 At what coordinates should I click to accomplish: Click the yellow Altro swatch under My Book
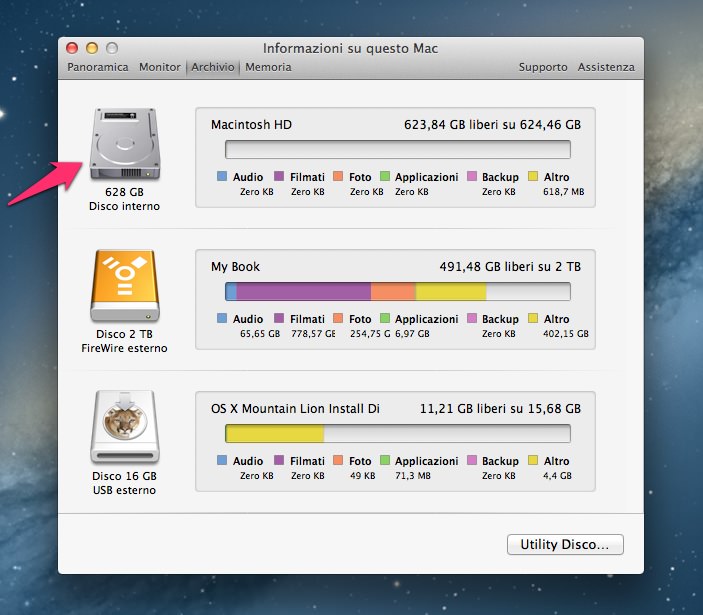click(x=533, y=318)
